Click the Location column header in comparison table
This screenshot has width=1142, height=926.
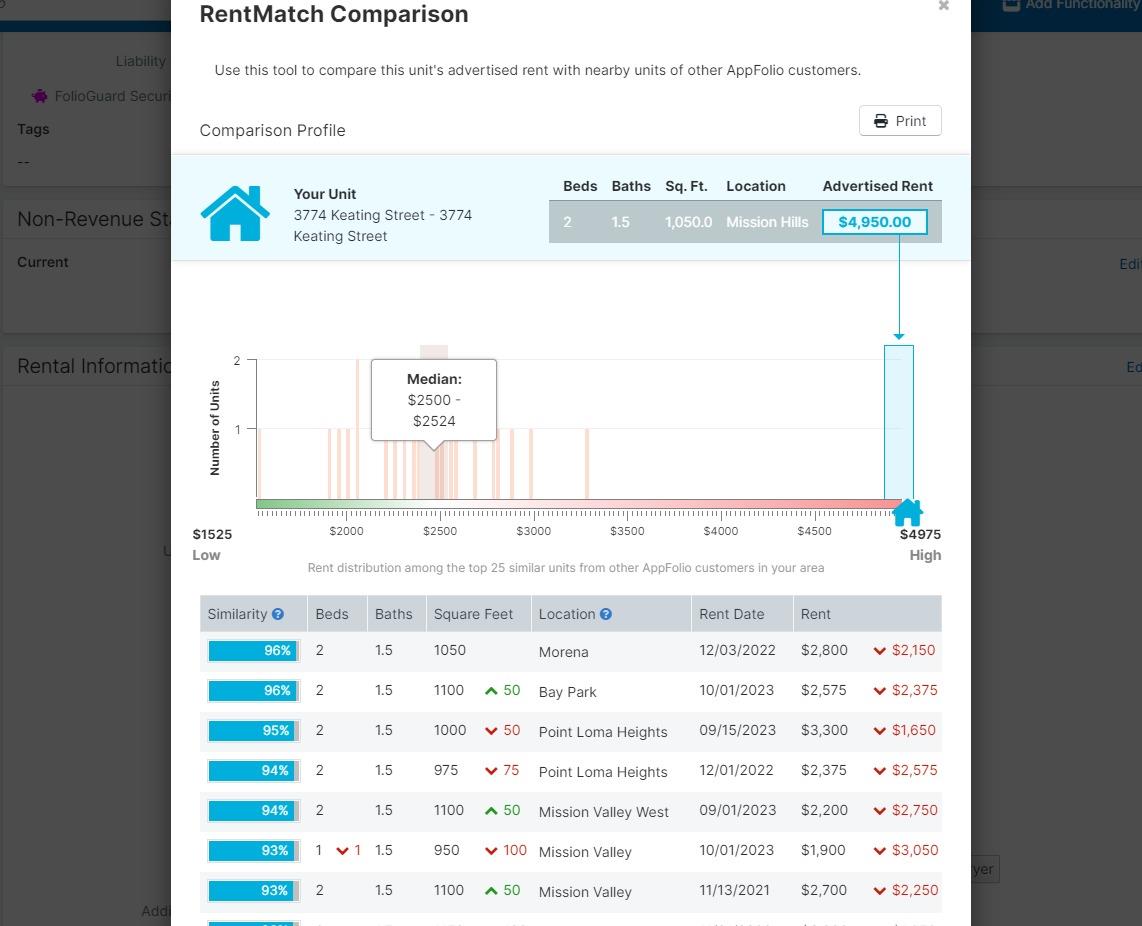coord(611,614)
